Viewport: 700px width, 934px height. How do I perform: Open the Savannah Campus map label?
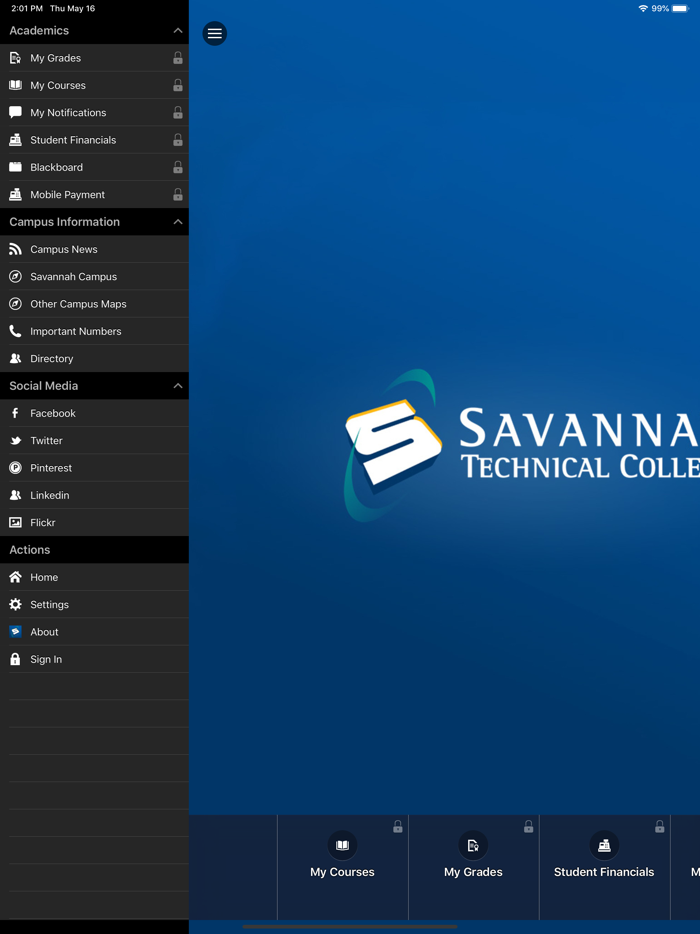[x=73, y=277]
